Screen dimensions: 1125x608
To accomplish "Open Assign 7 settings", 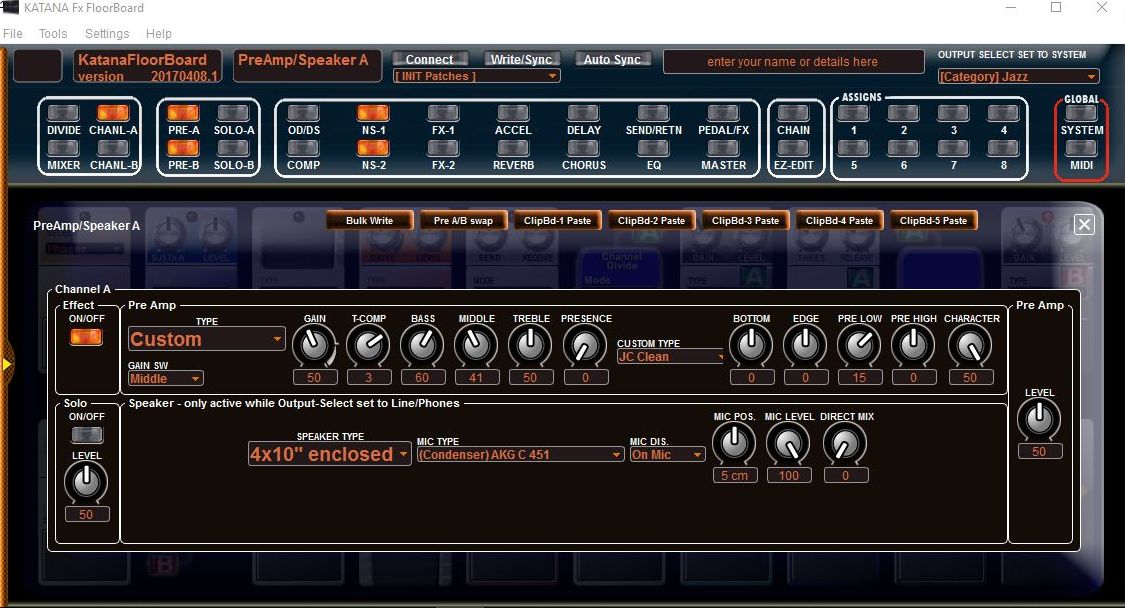I will [x=954, y=148].
